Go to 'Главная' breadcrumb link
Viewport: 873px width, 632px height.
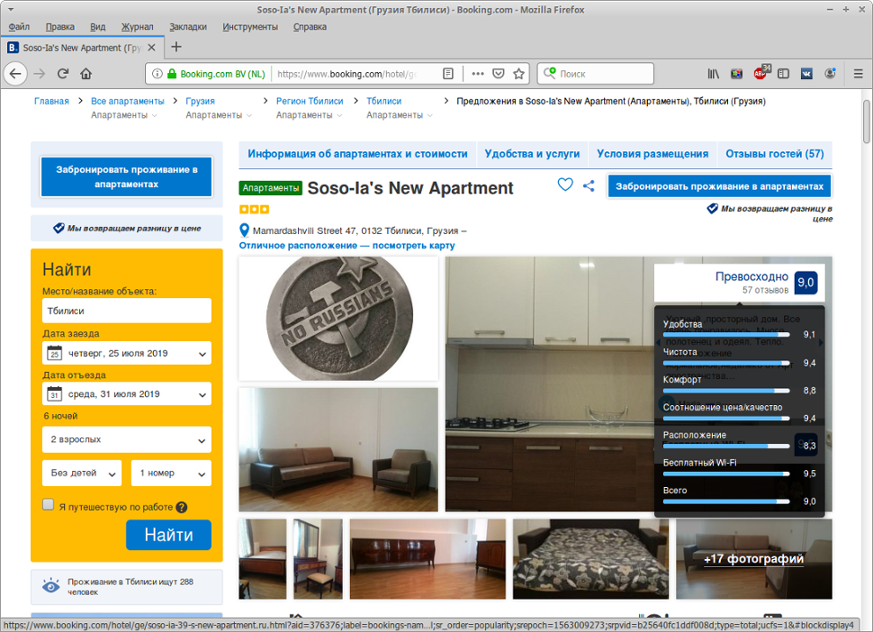coord(52,101)
